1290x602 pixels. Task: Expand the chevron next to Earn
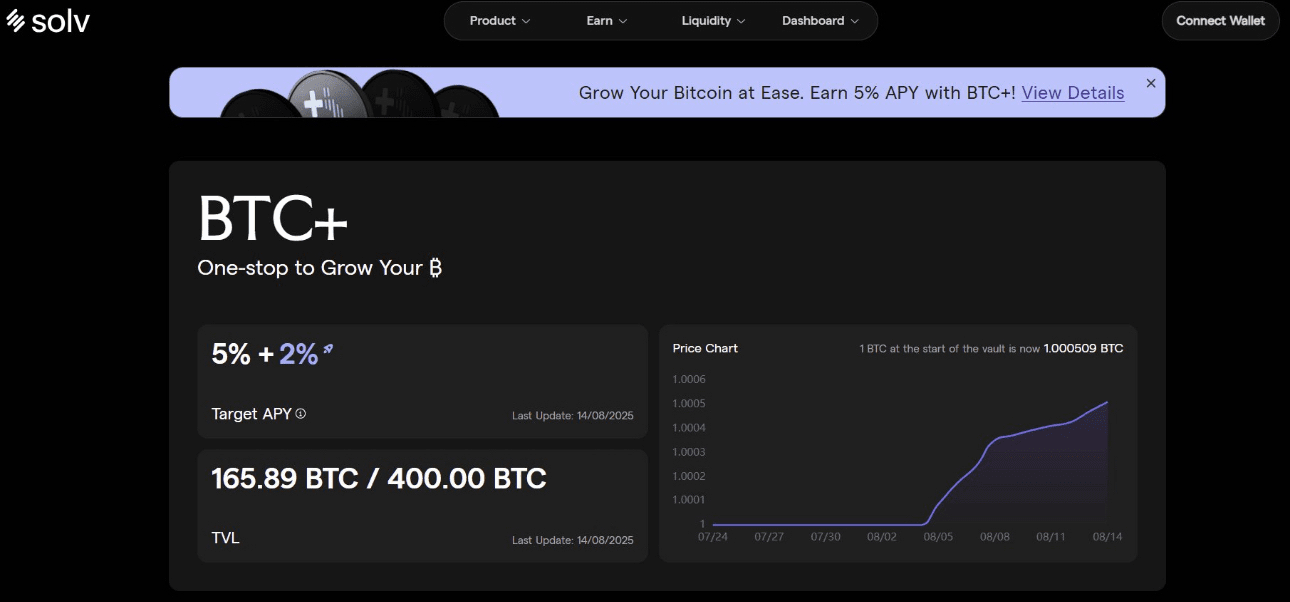pyautogui.click(x=623, y=21)
